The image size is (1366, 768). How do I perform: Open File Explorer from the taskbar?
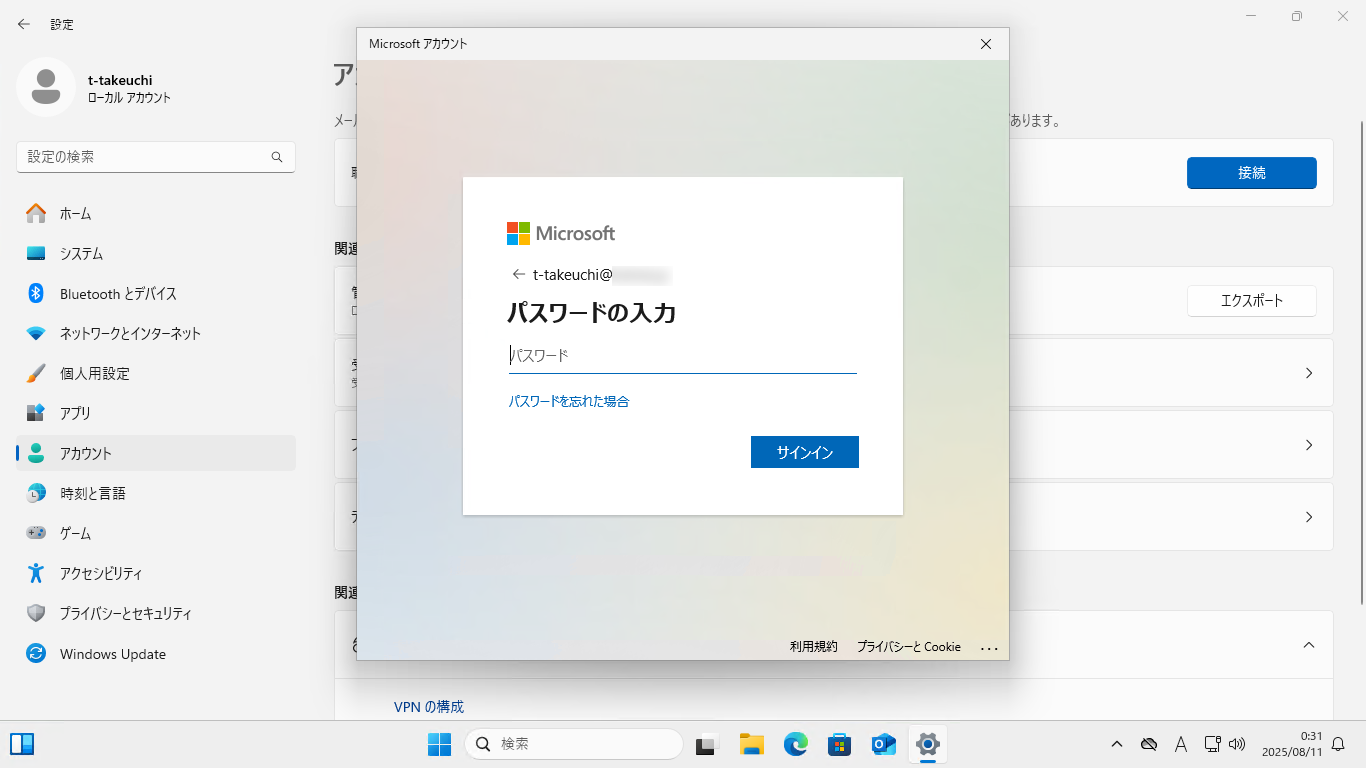[x=752, y=744]
